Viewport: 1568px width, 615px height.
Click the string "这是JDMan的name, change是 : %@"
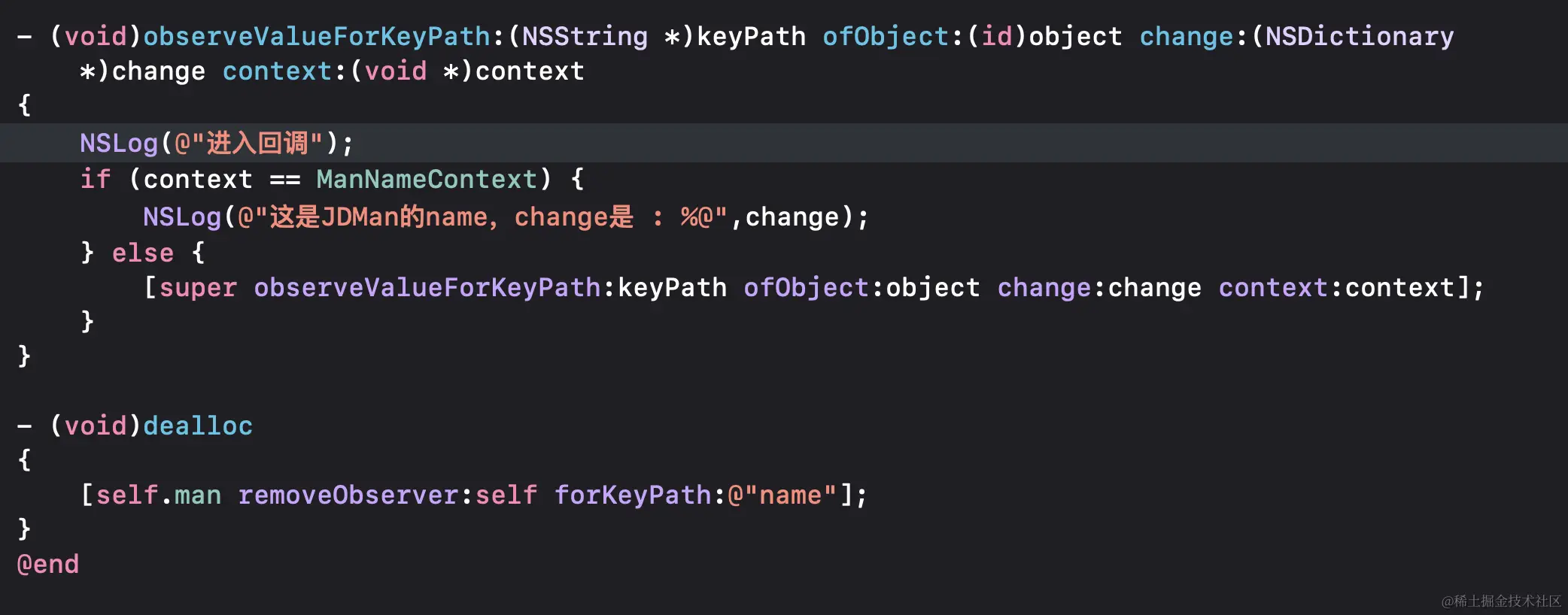(482, 217)
